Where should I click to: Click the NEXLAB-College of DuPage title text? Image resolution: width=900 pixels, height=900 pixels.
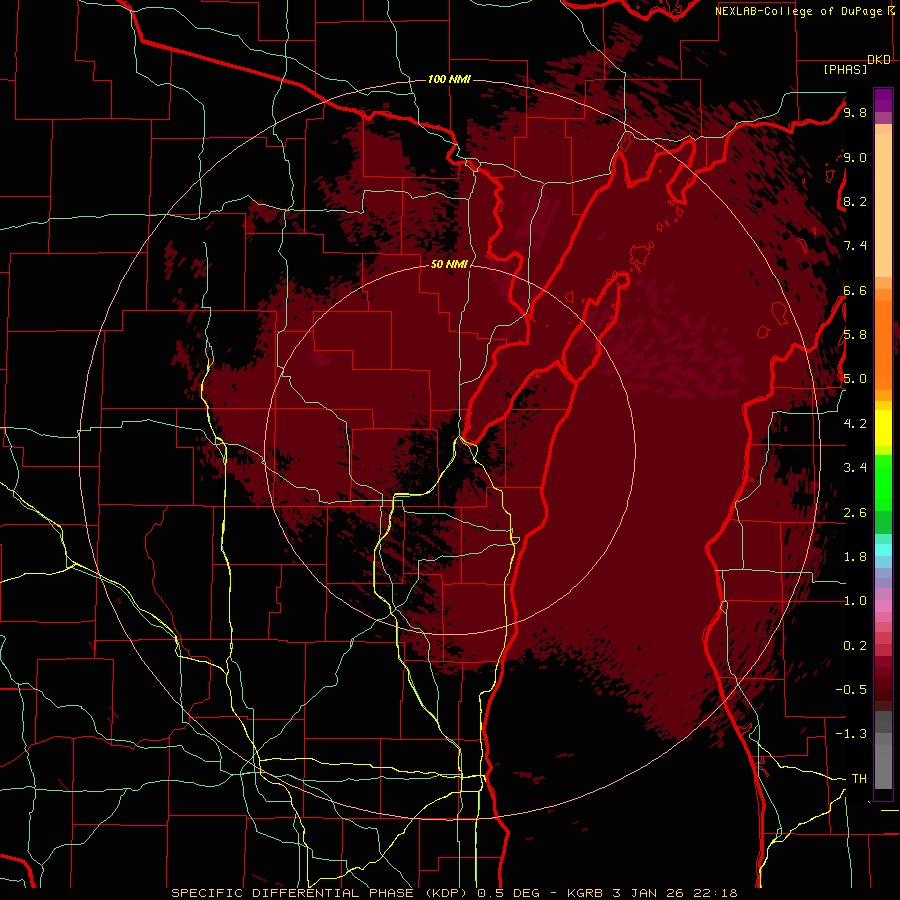pyautogui.click(x=798, y=11)
